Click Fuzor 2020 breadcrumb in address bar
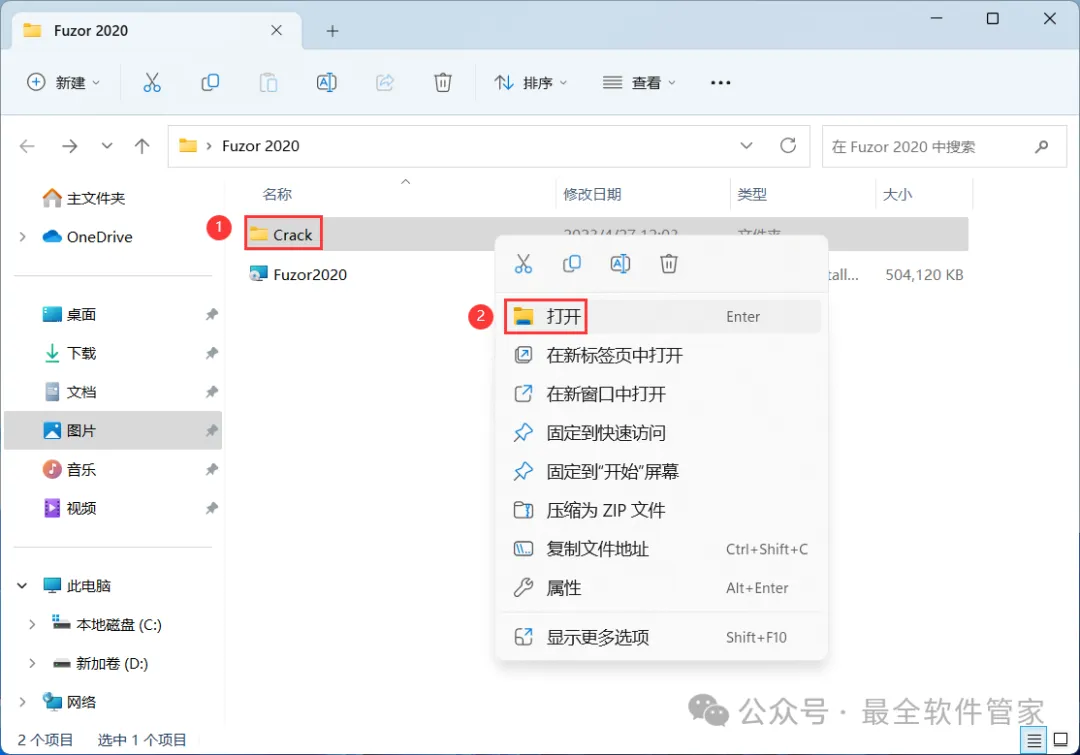Screen dimensions: 1080x755 pos(260,146)
